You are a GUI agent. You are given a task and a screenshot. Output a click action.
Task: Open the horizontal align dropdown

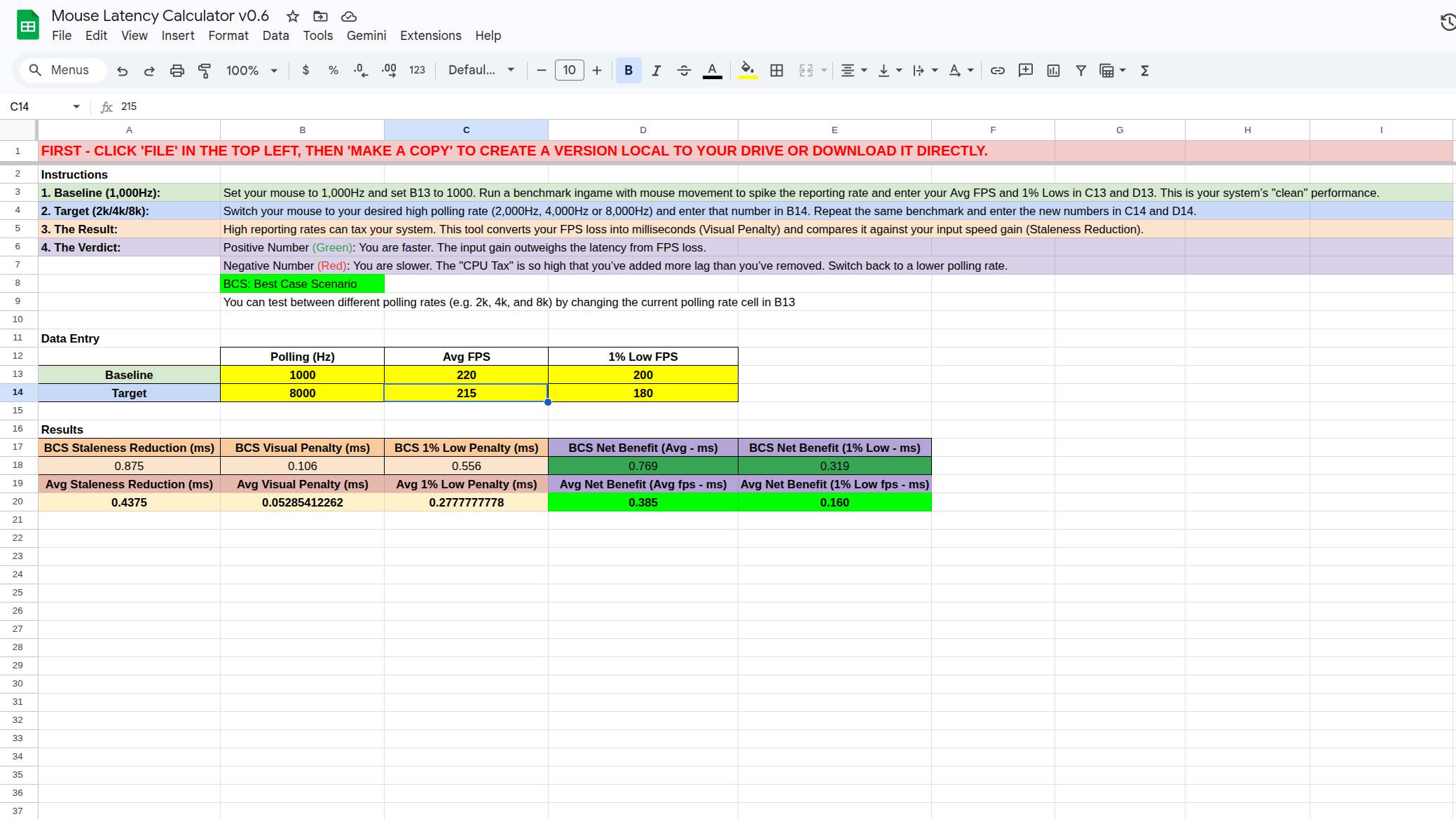[x=854, y=70]
